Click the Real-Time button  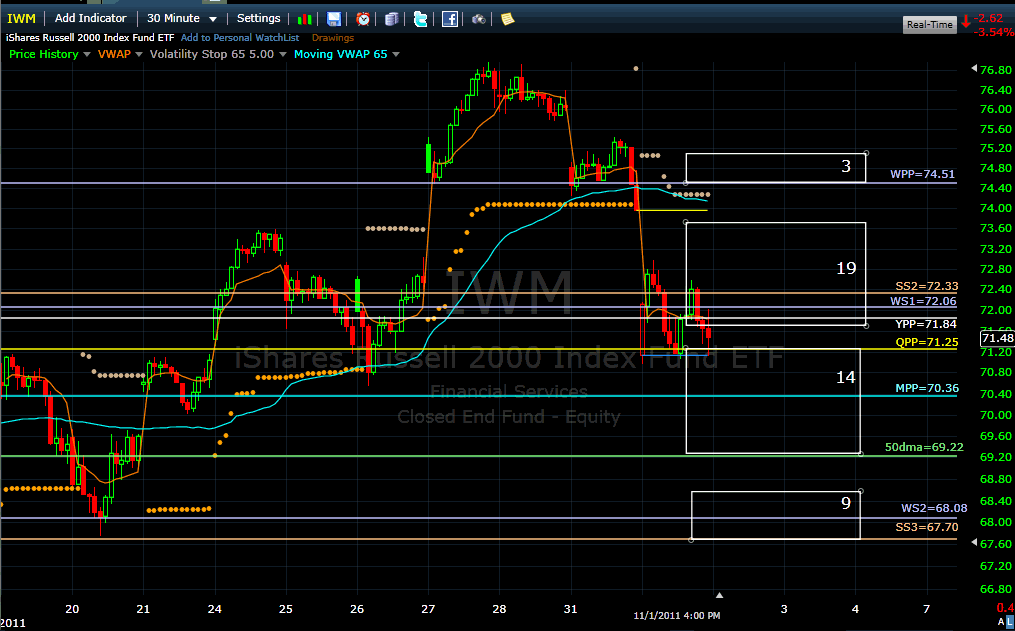(930, 25)
